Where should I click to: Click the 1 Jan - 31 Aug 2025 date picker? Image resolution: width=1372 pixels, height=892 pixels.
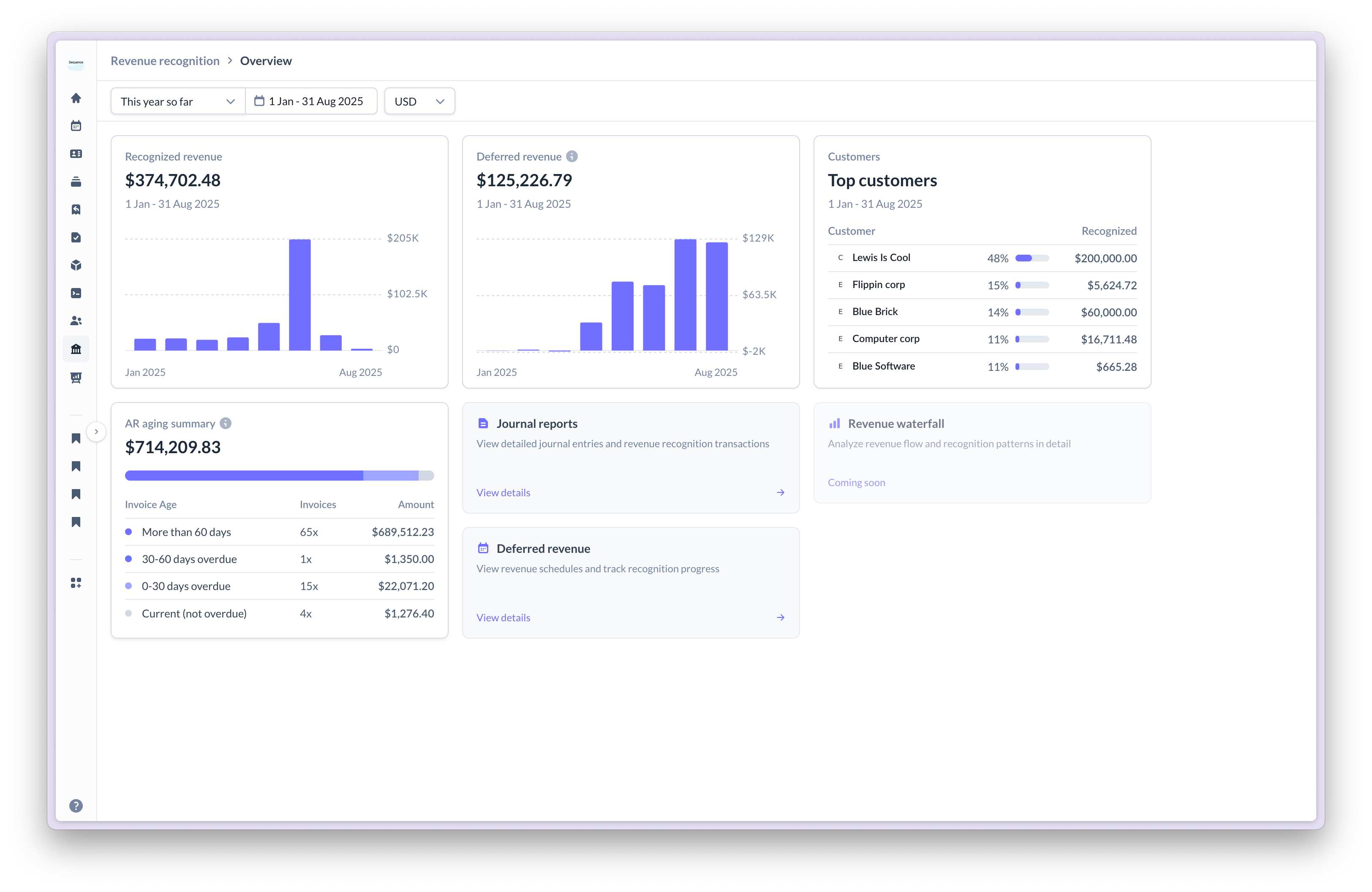coord(311,101)
